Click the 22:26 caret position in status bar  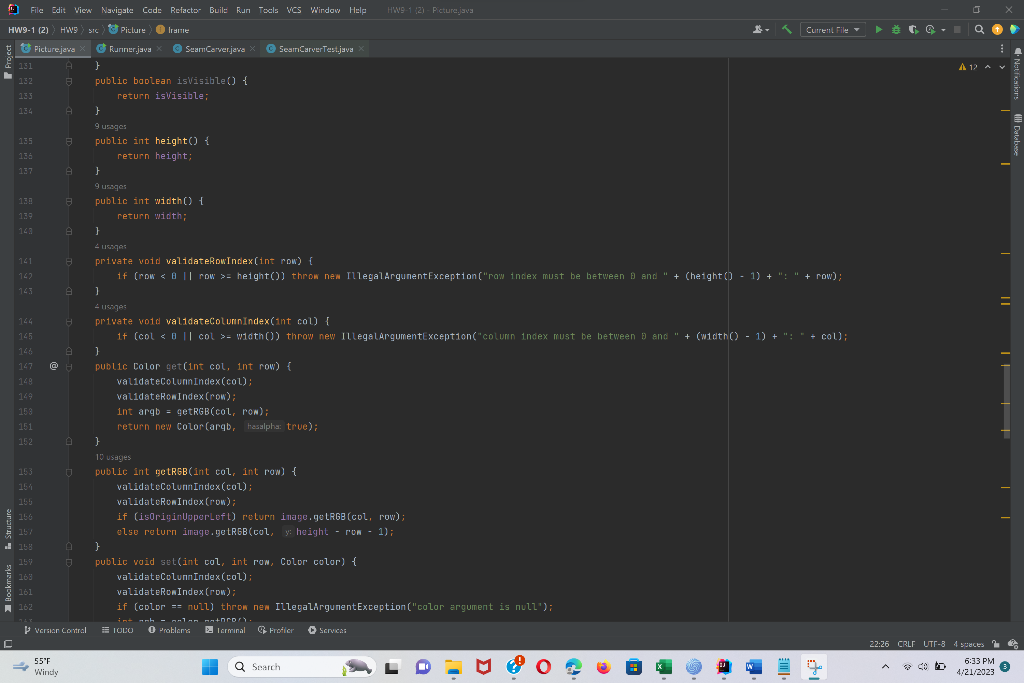[879, 644]
